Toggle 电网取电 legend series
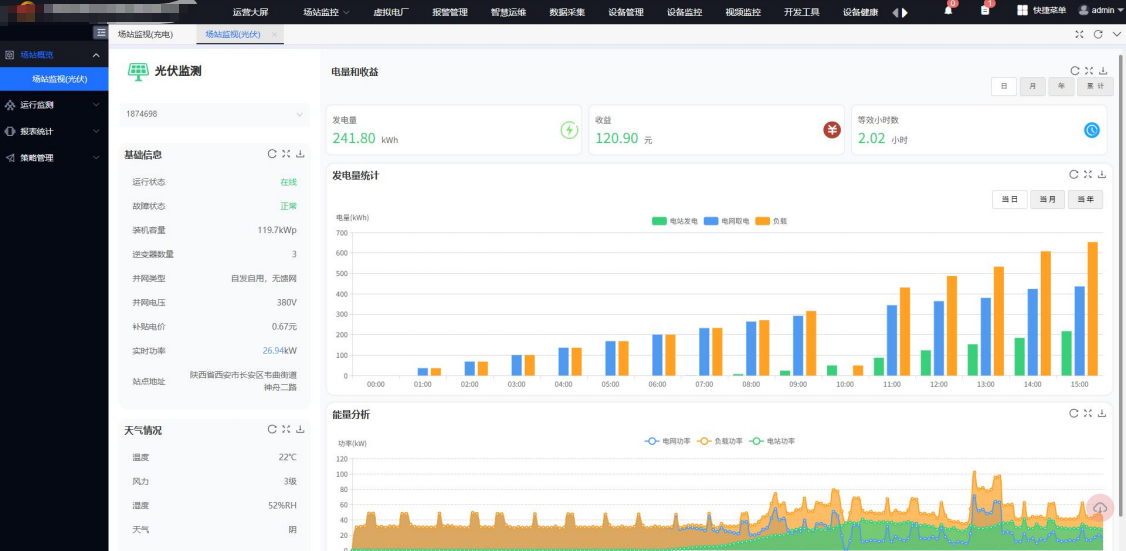Image resolution: width=1126 pixels, height=551 pixels. [x=727, y=221]
